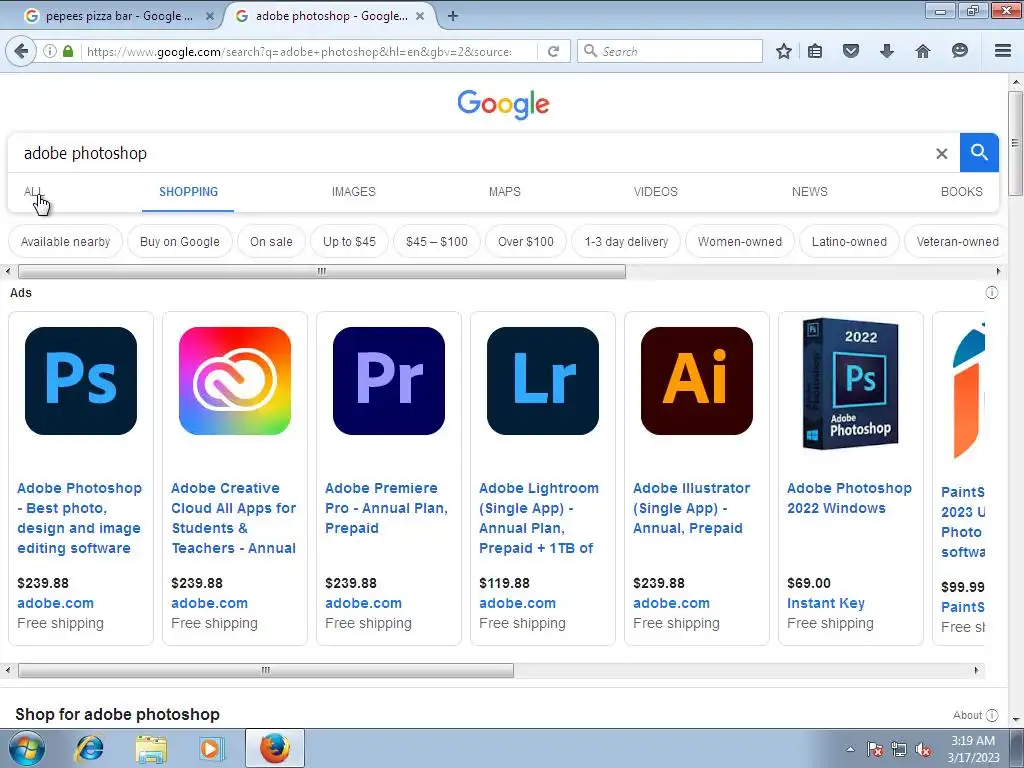Open the Adobe Photoshop Best photo ad link
Viewport: 1024px width, 768px height.
(80, 518)
